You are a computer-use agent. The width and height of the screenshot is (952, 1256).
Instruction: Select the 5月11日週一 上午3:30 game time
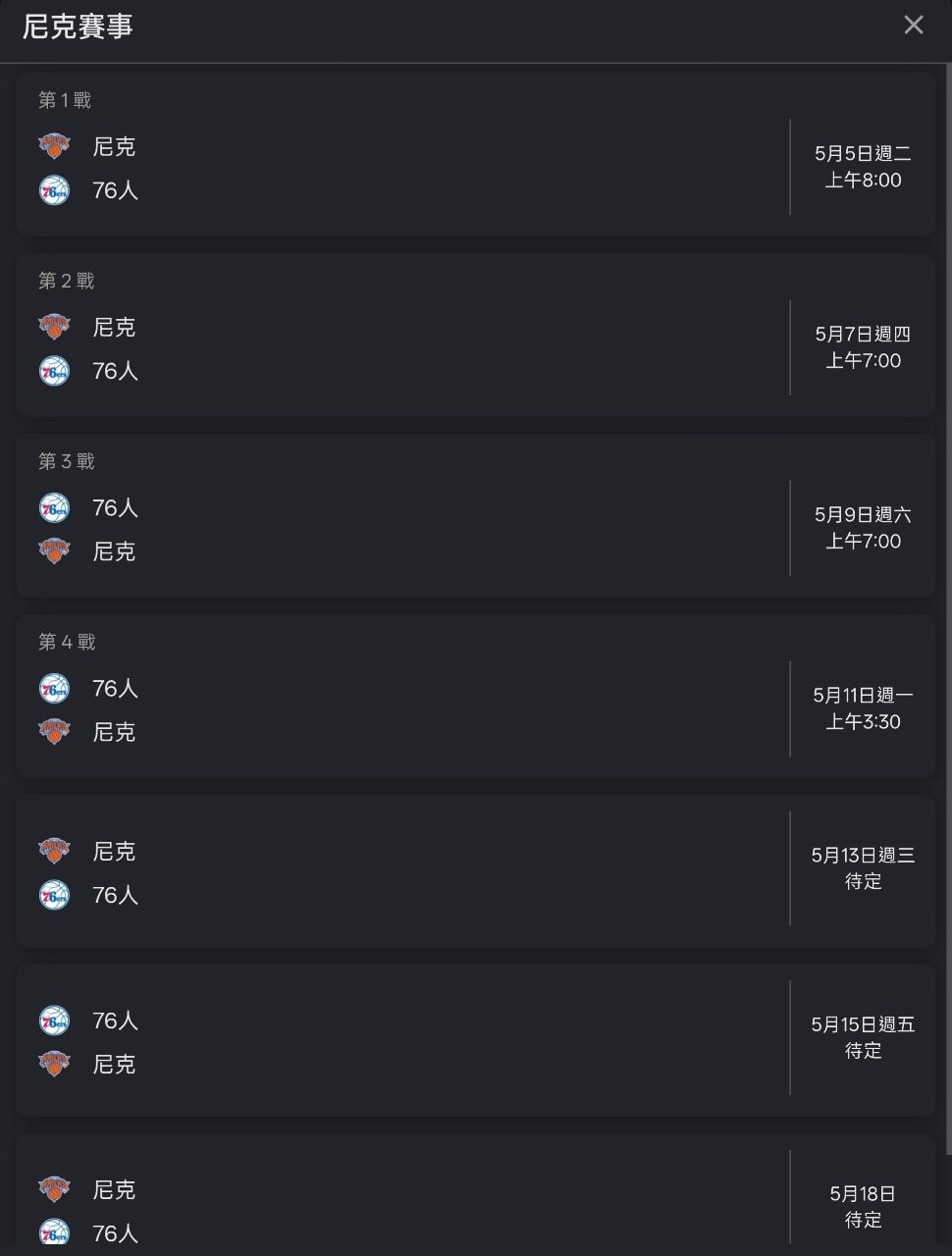click(863, 708)
